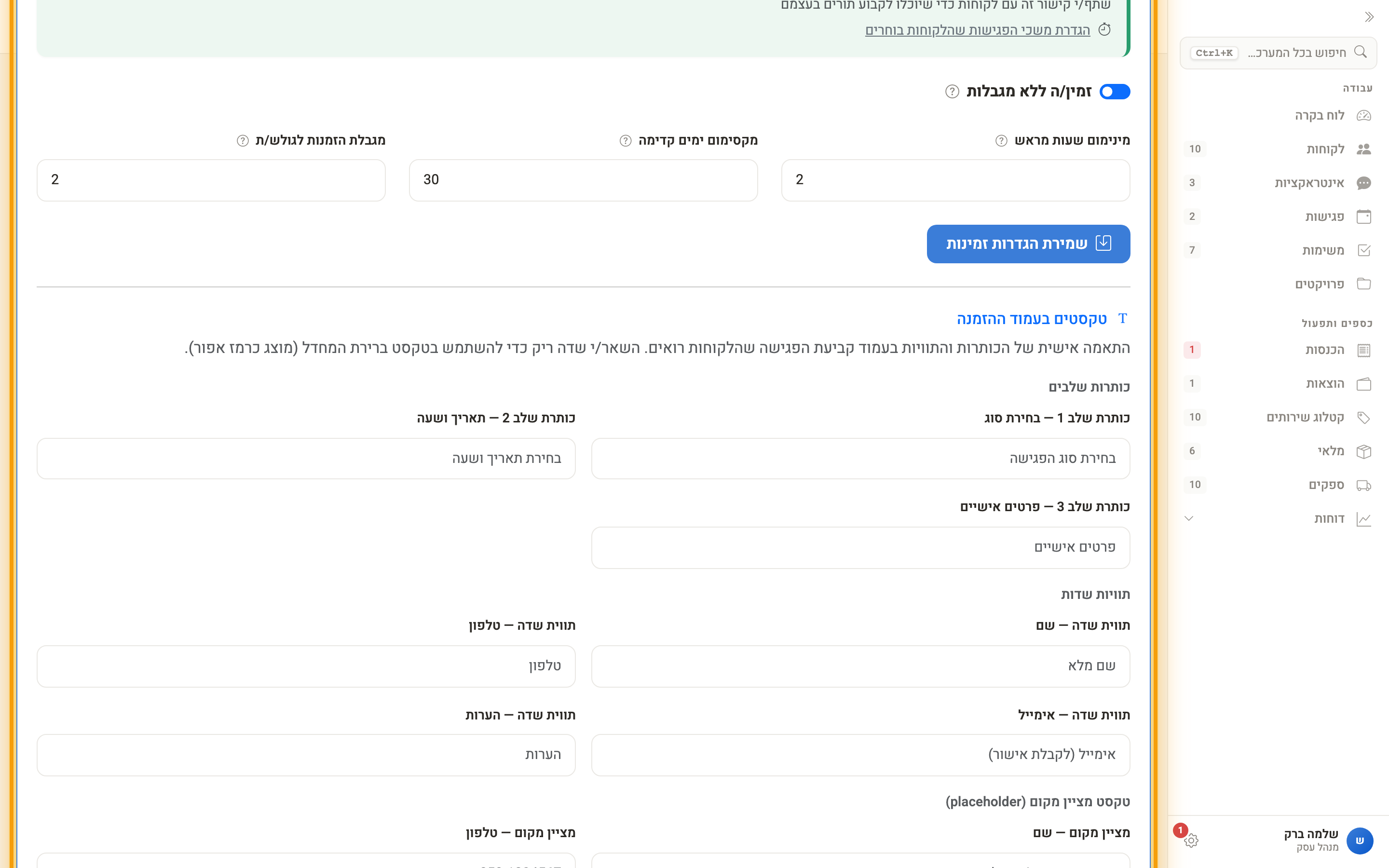Click note label field הערות
1389x868 pixels.
306,755
